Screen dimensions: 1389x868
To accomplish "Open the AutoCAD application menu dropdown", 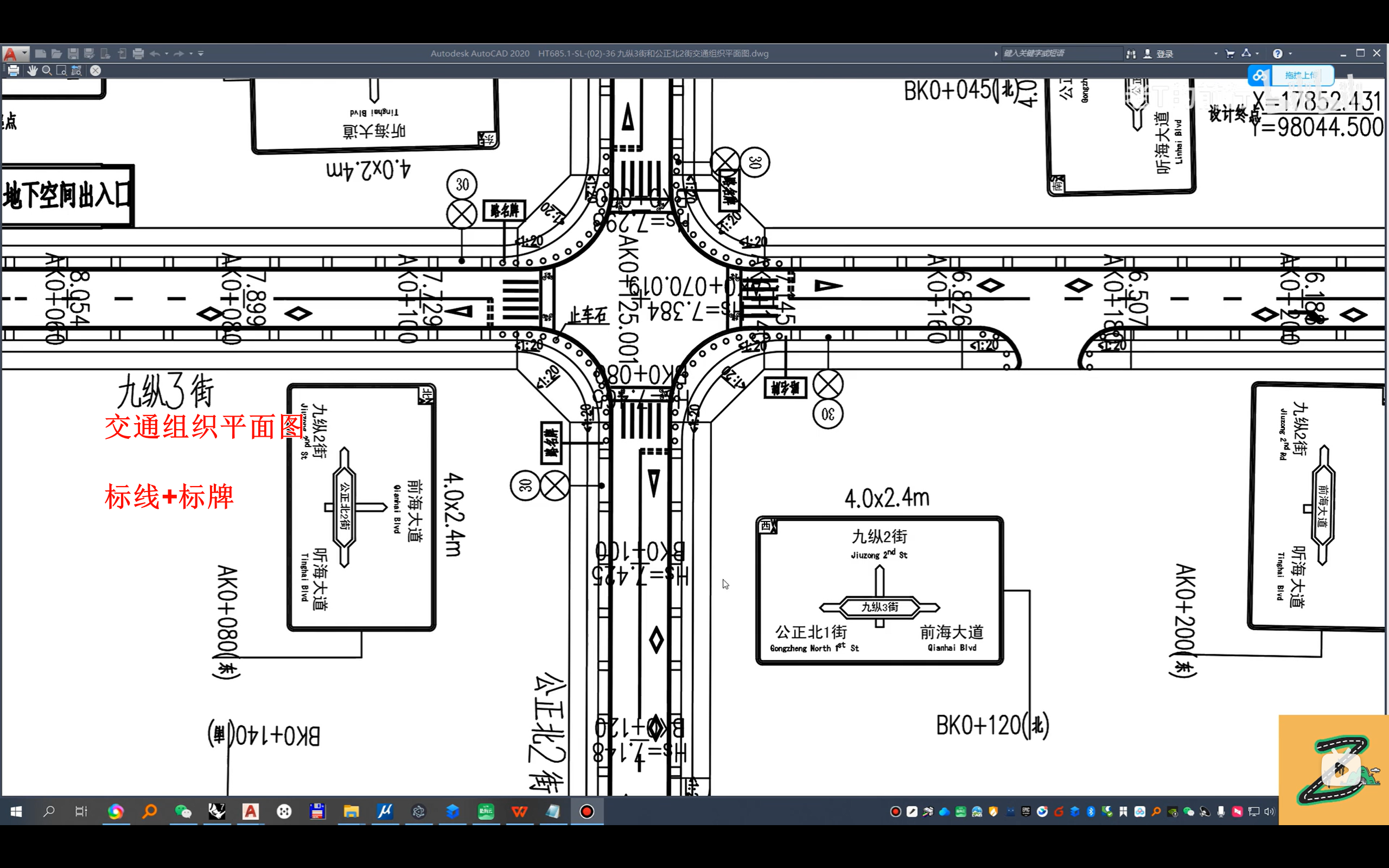I will click(24, 53).
